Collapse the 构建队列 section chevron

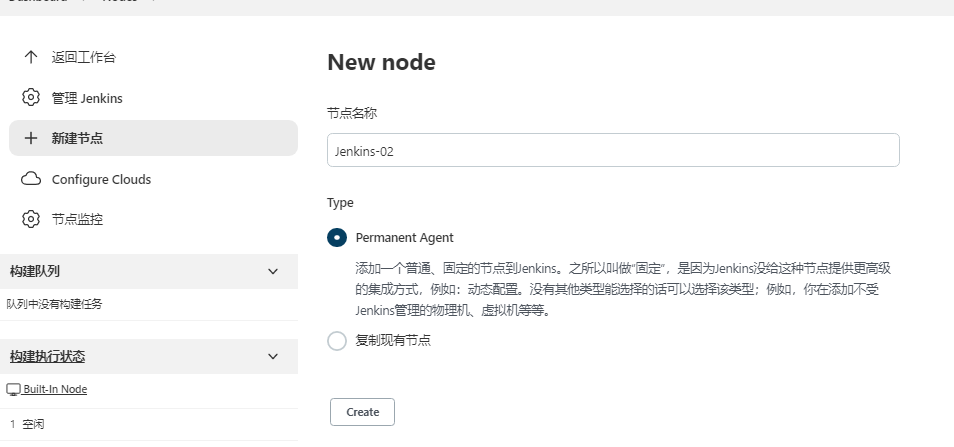273,271
